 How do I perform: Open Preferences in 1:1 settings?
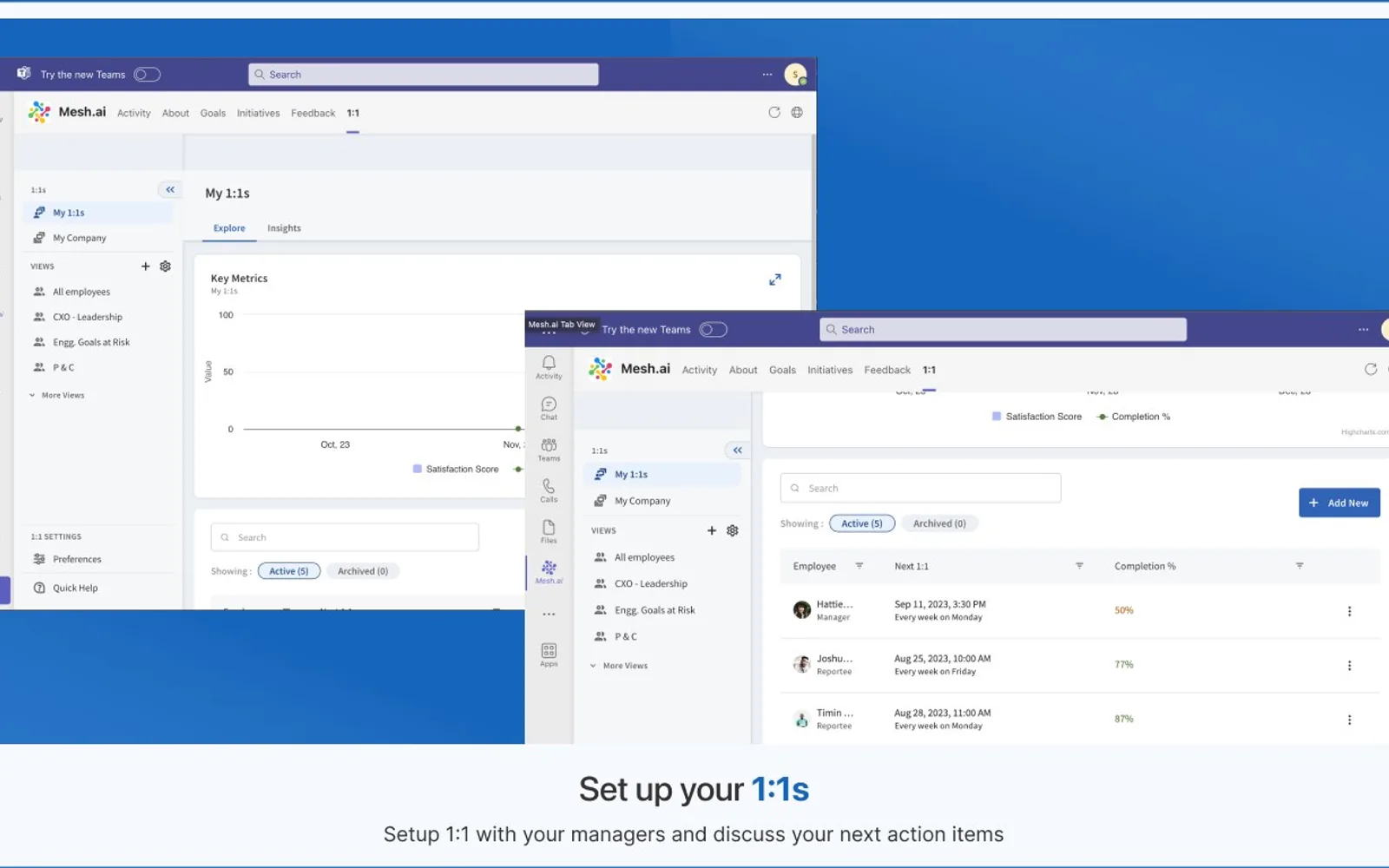68,559
